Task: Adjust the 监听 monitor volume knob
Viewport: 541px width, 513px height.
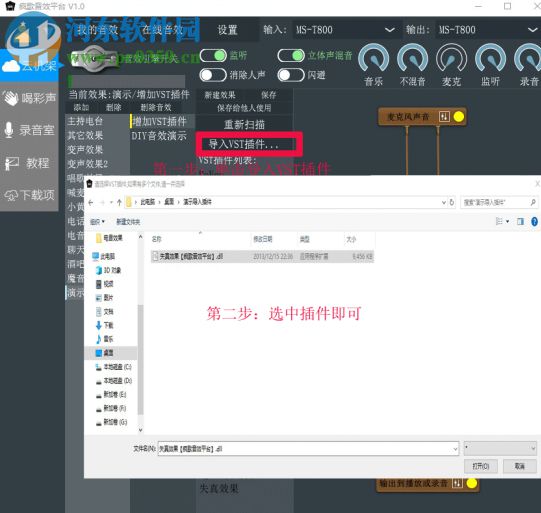Action: (x=490, y=59)
